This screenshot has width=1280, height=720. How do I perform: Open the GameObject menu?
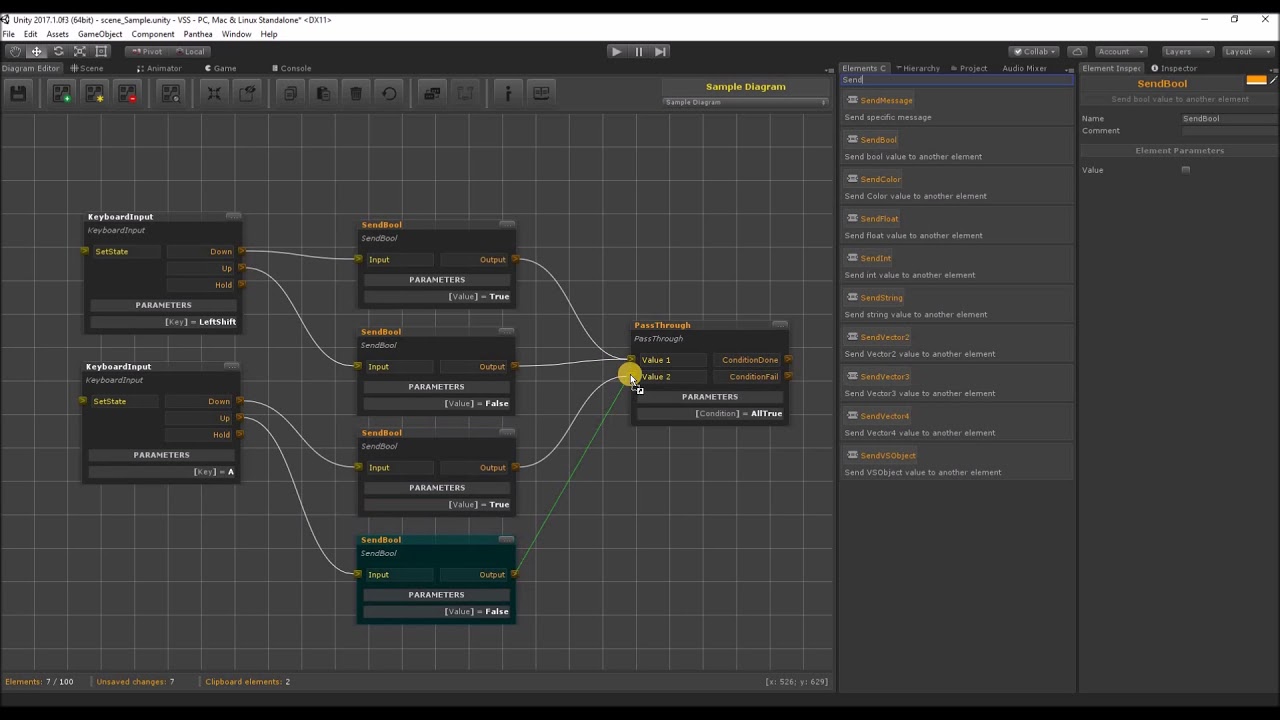(100, 34)
